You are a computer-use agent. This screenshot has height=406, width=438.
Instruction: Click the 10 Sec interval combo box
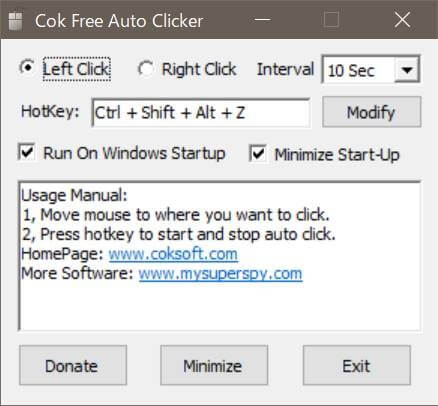pos(371,70)
